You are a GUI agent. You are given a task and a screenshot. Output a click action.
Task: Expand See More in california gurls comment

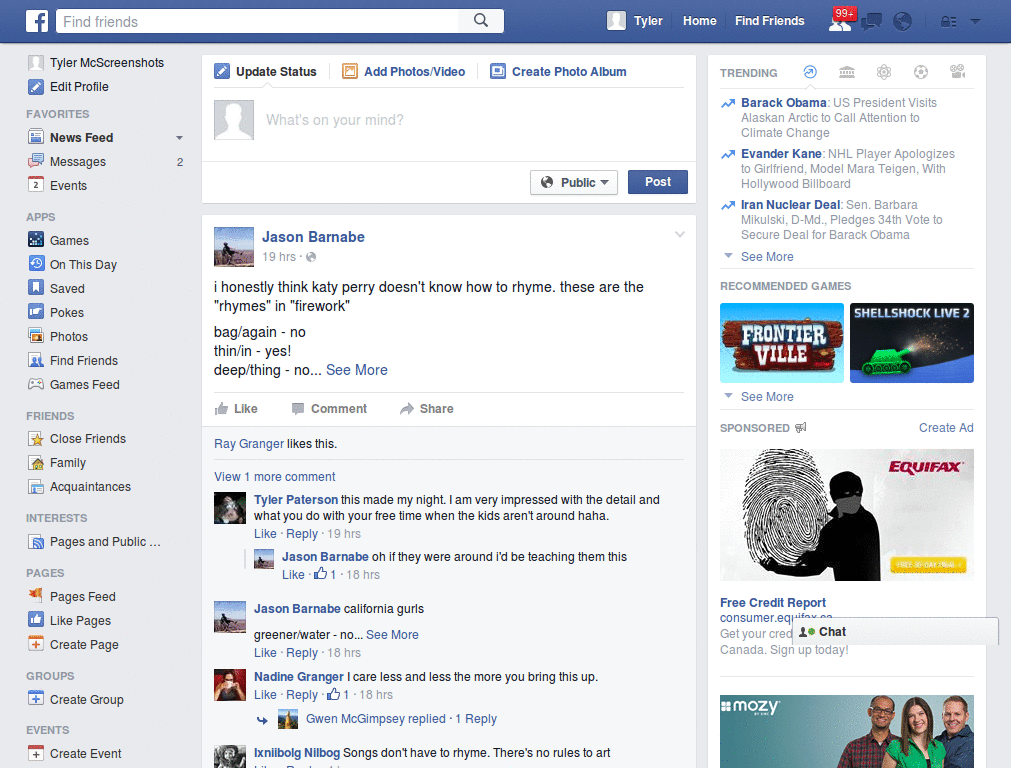[x=392, y=635]
